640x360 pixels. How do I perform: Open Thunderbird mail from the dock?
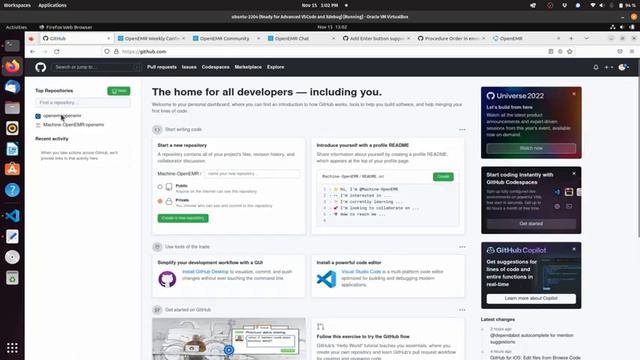click(12, 87)
